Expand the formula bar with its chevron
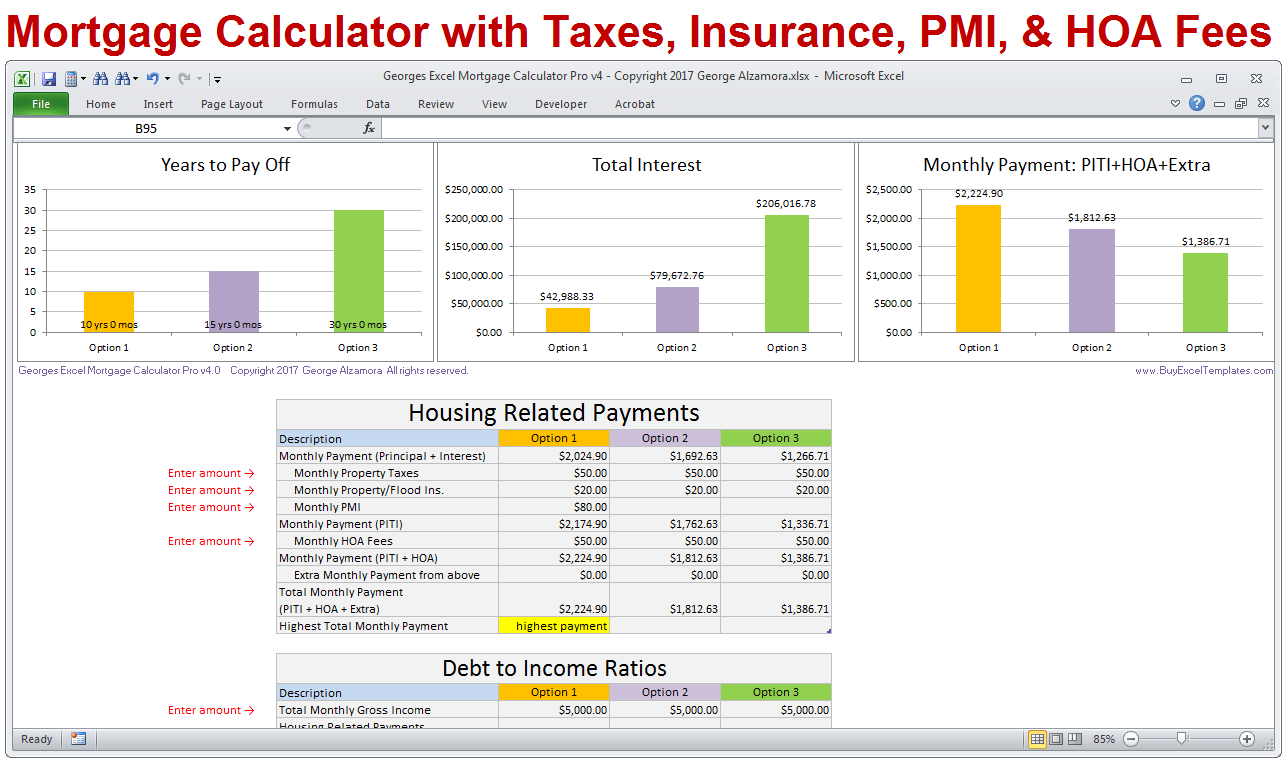 pyautogui.click(x=1266, y=127)
